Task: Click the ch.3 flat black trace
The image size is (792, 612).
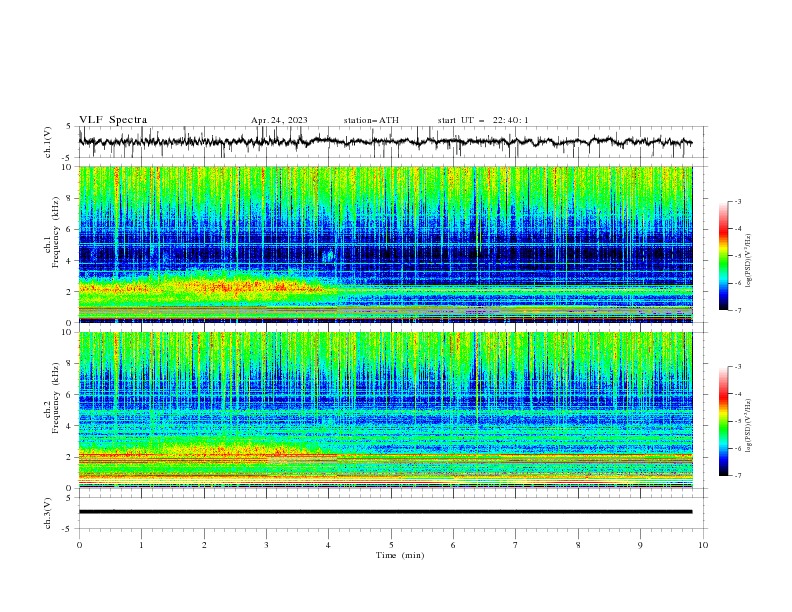Action: click(x=385, y=512)
